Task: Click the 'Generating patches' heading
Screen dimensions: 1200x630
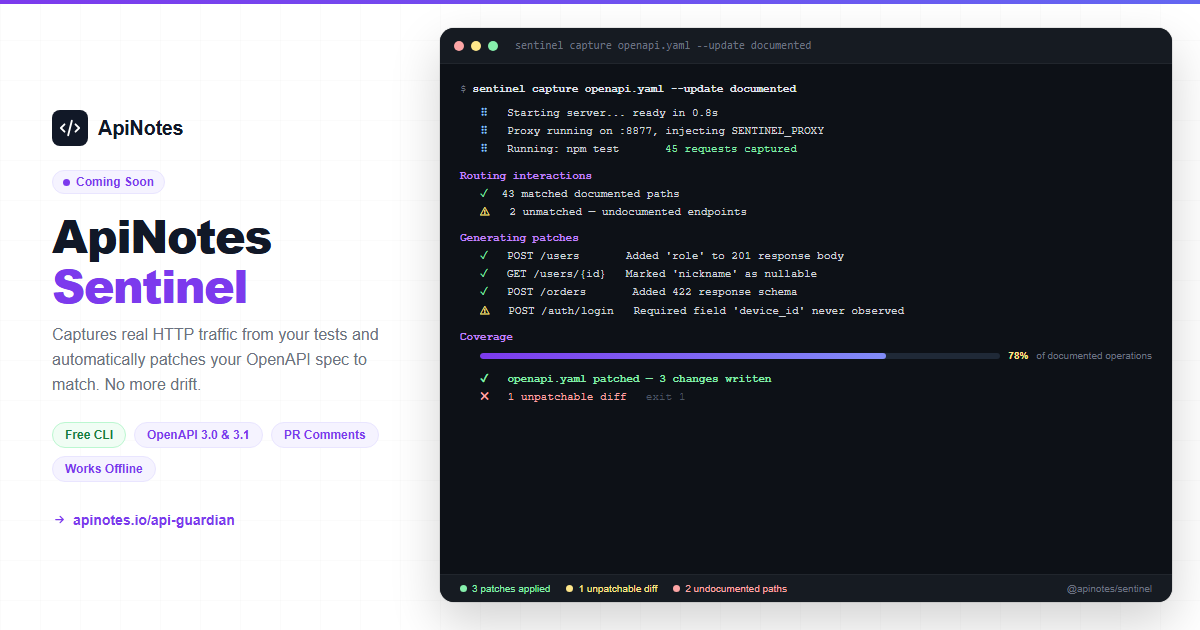Action: click(x=519, y=238)
